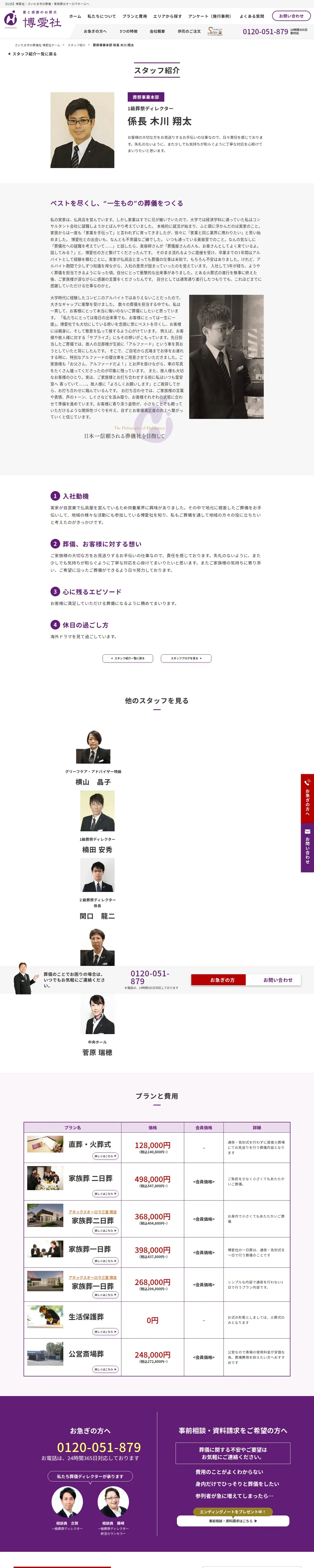Click the 葬祭事業本部 purple tag
314x1568 pixels.
click(146, 97)
